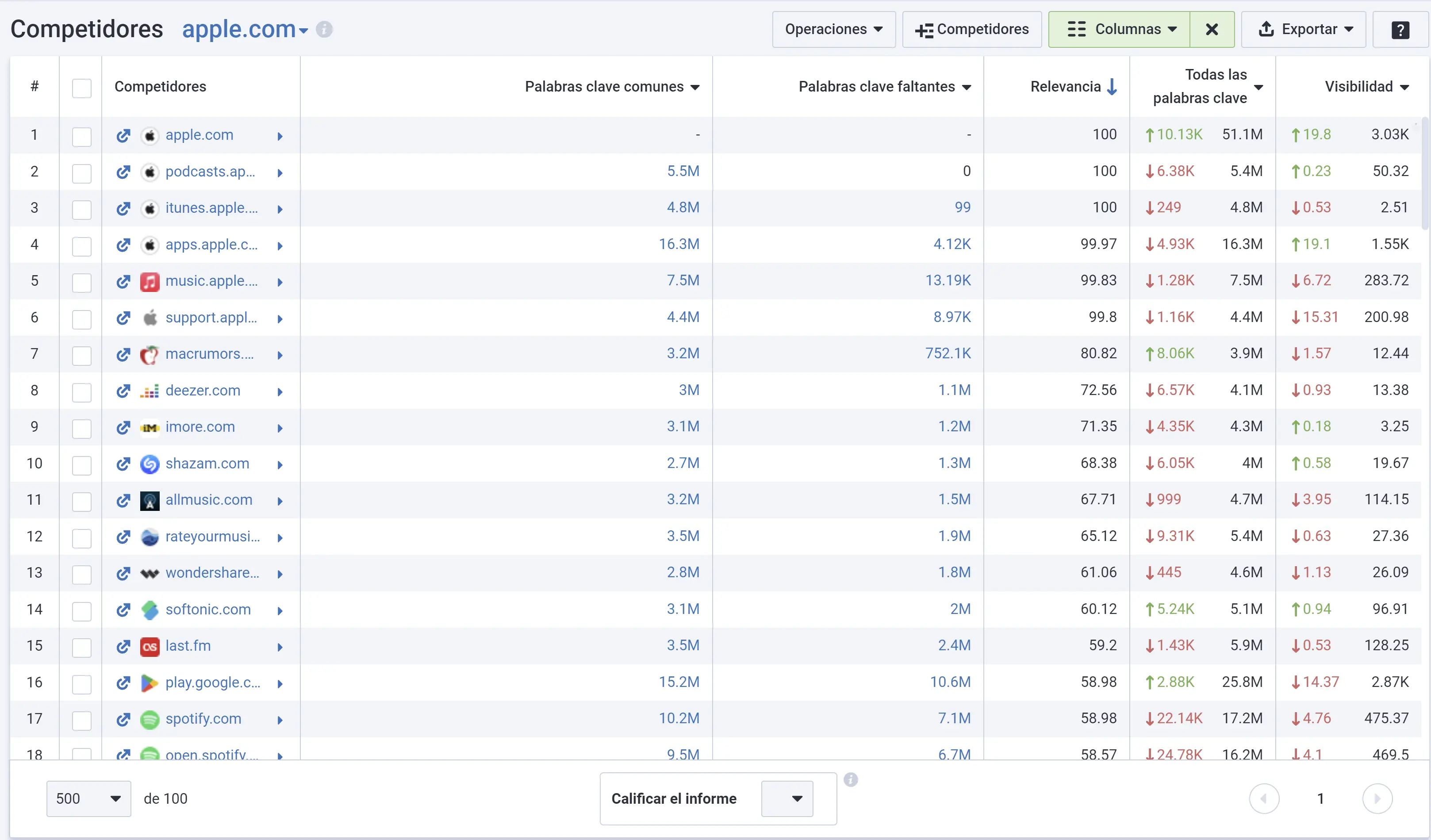
Task: Open external link icon for deezer.com row
Action: (x=123, y=391)
